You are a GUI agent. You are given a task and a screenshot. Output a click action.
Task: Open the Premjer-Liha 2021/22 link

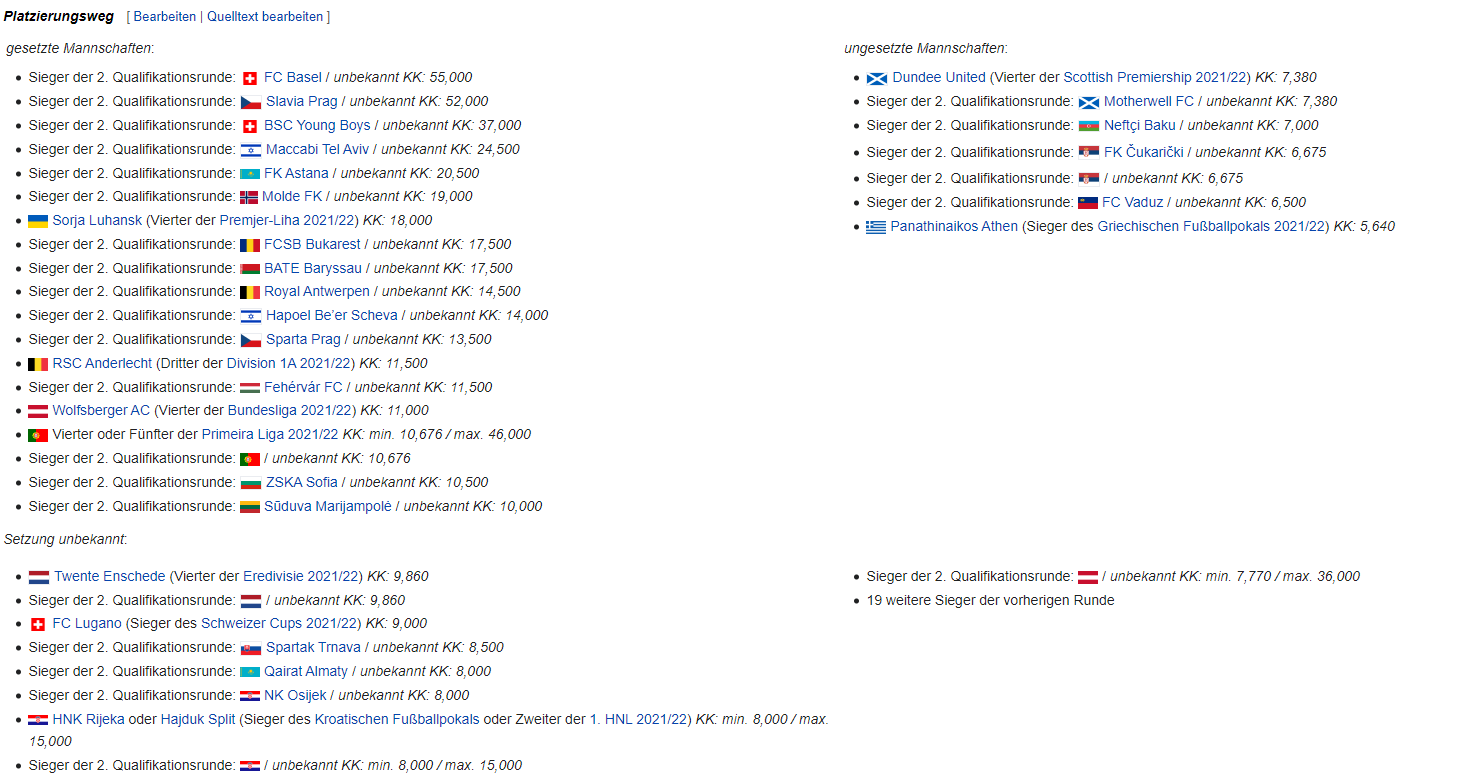(x=289, y=221)
